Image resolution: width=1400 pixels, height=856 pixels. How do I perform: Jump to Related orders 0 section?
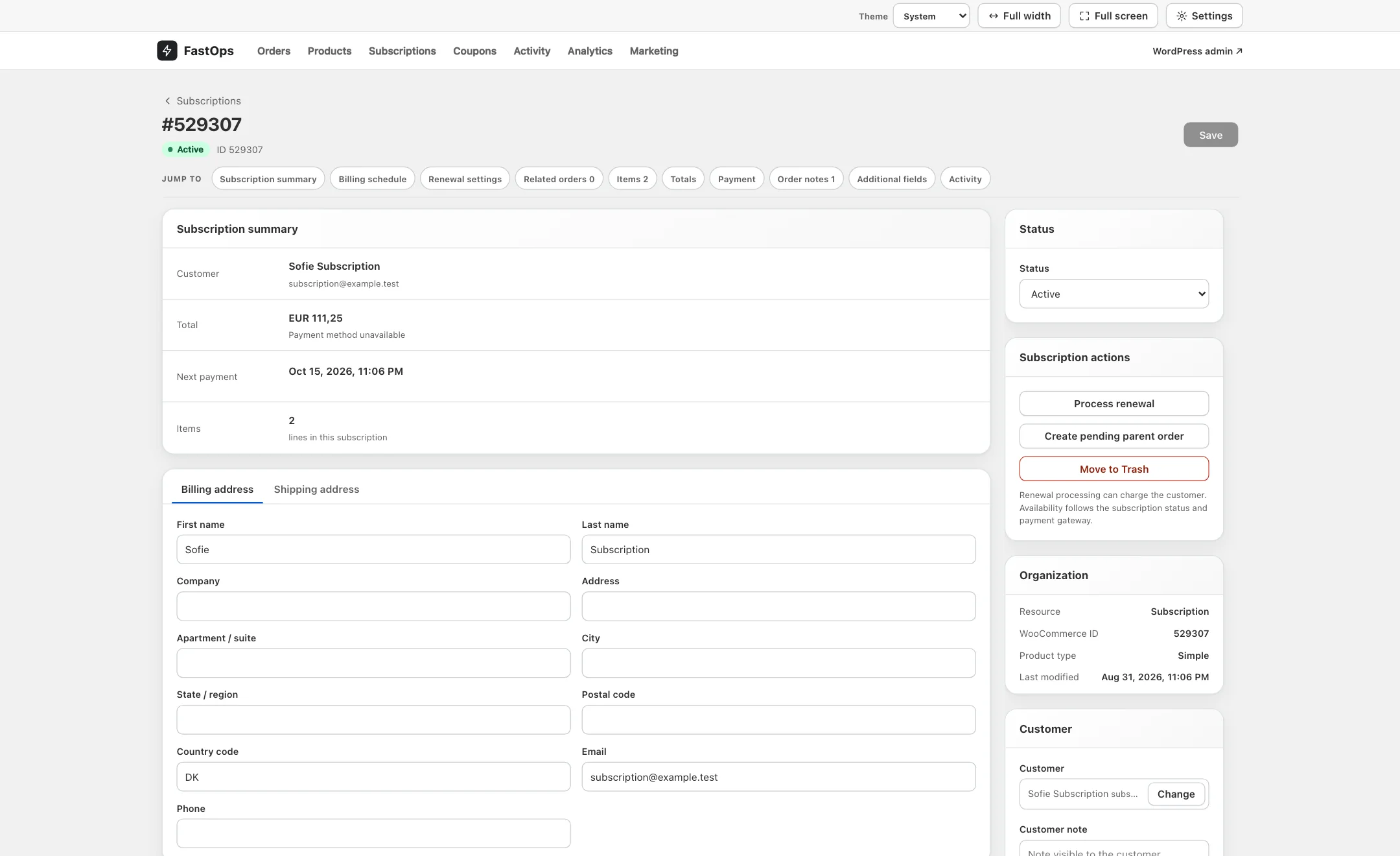(559, 179)
